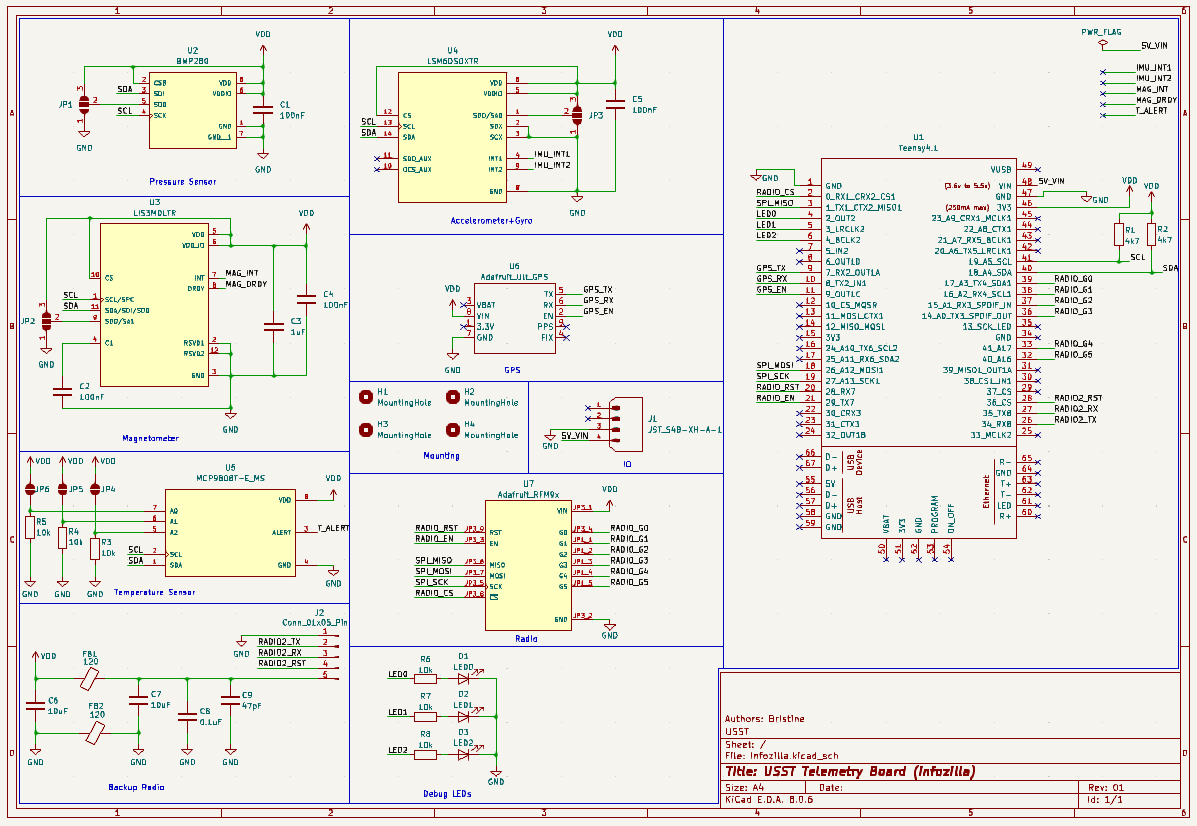Select capacitor C5 near the accelerometer
Screen dimensions: 1197x826
click(615, 104)
